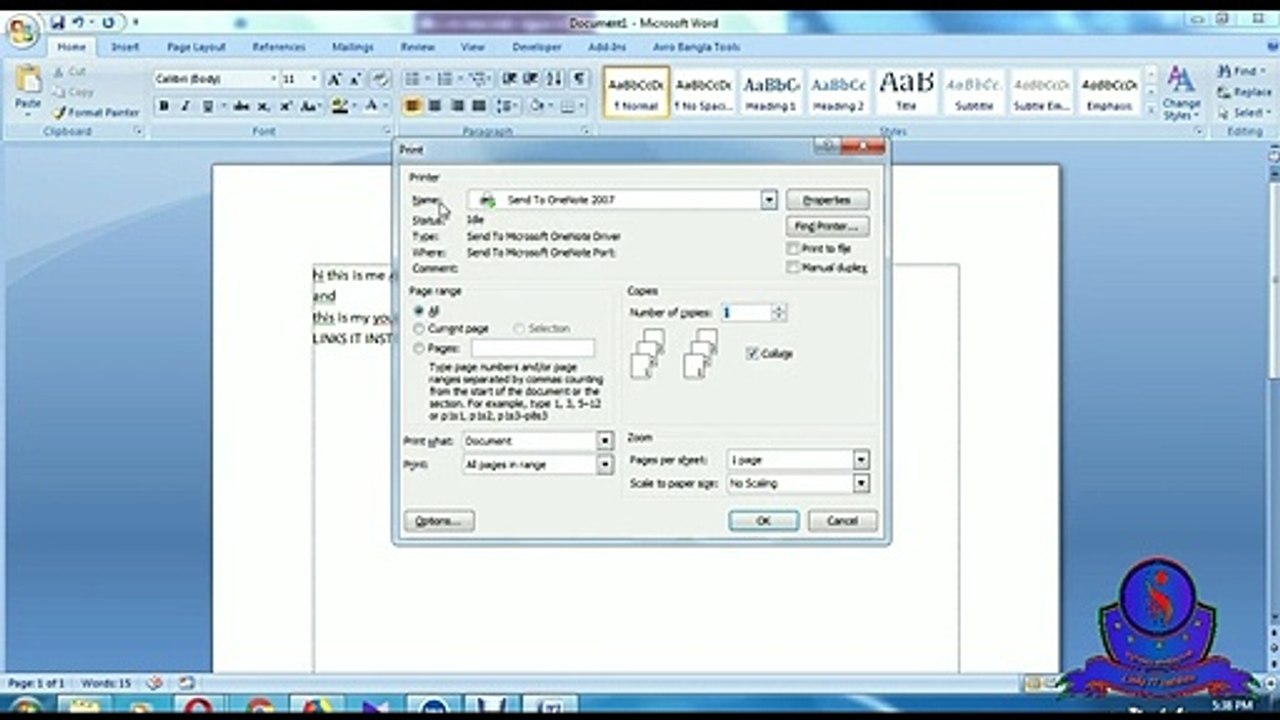Click Number of copies field
1280x720 pixels.
pyautogui.click(x=746, y=313)
